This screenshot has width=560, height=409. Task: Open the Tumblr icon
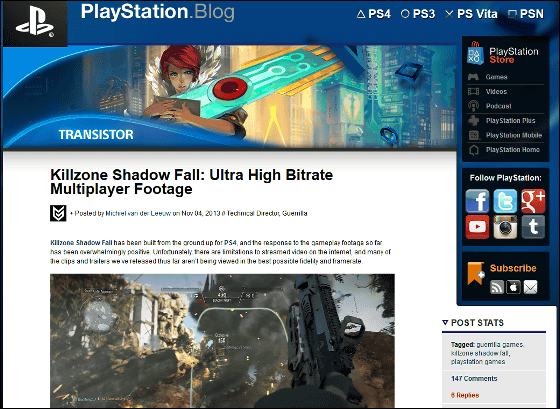point(533,227)
